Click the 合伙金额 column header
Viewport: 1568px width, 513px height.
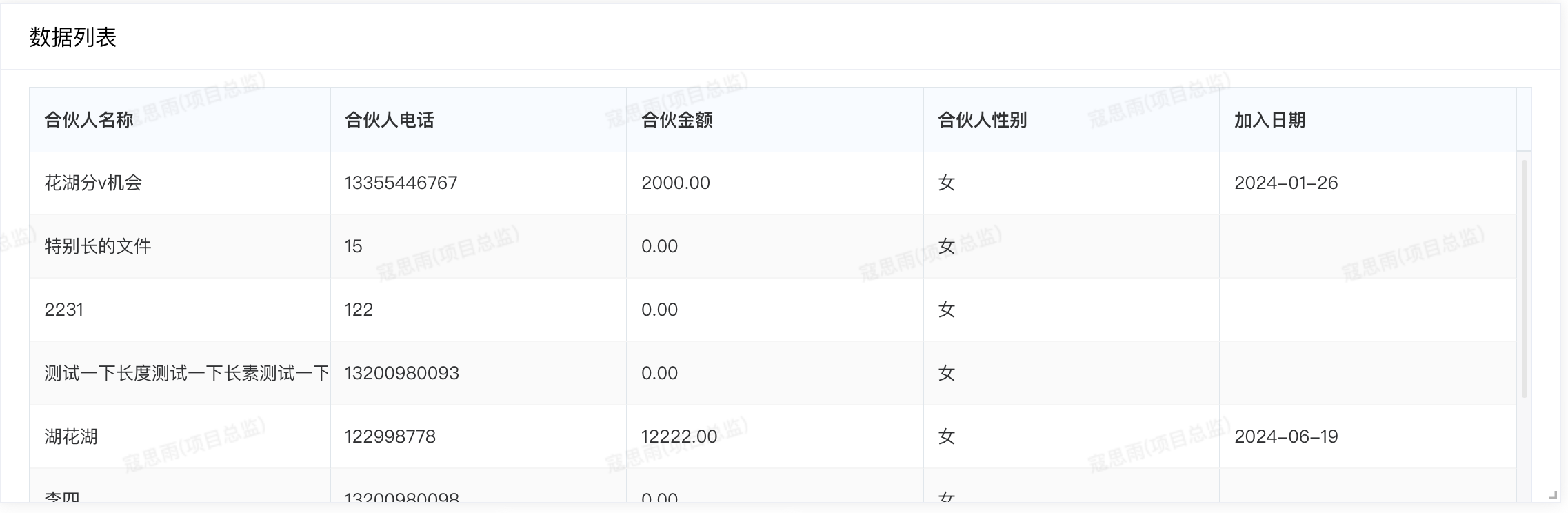click(677, 120)
